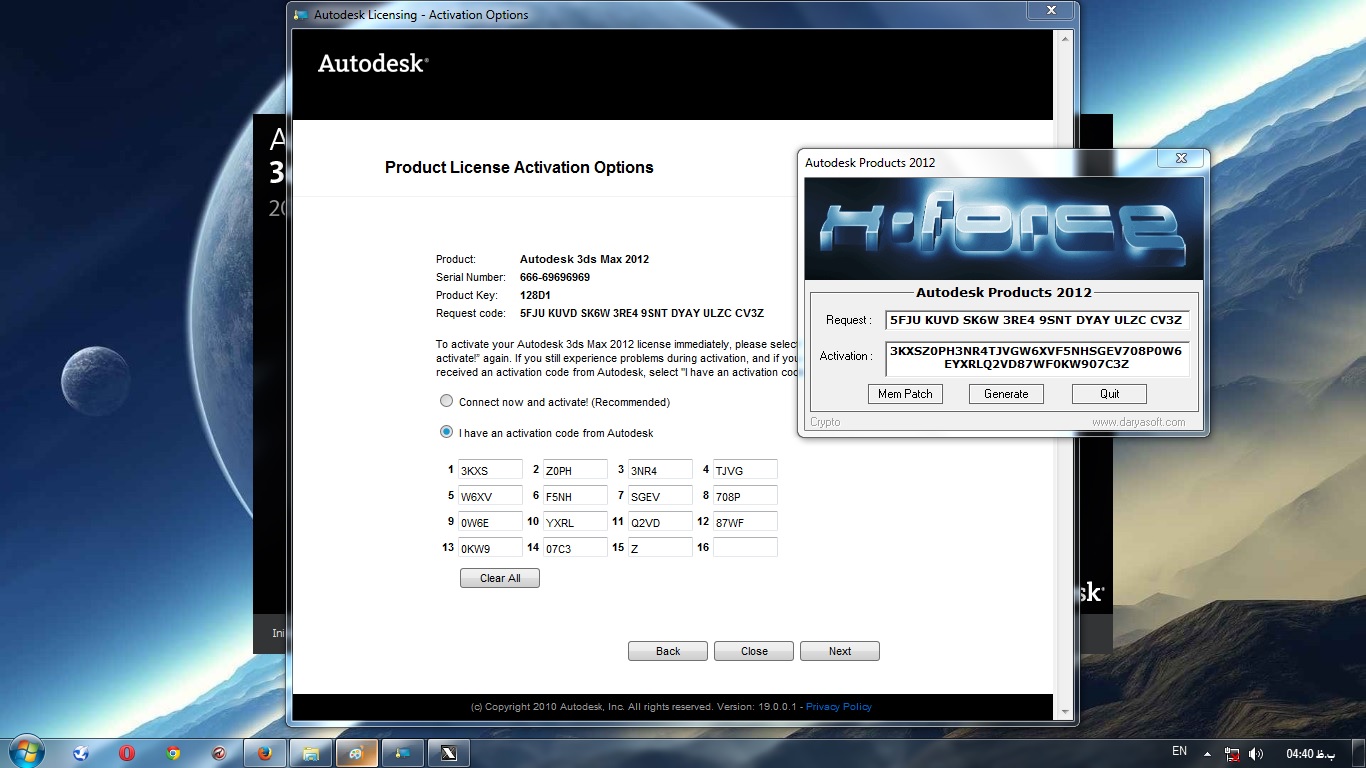This screenshot has width=1366, height=768.
Task: Click activation code box 4 containing TJVG
Action: point(745,470)
